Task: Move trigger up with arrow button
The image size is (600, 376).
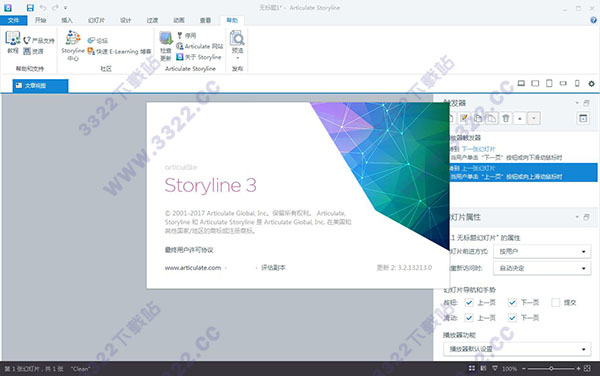Action: point(520,118)
